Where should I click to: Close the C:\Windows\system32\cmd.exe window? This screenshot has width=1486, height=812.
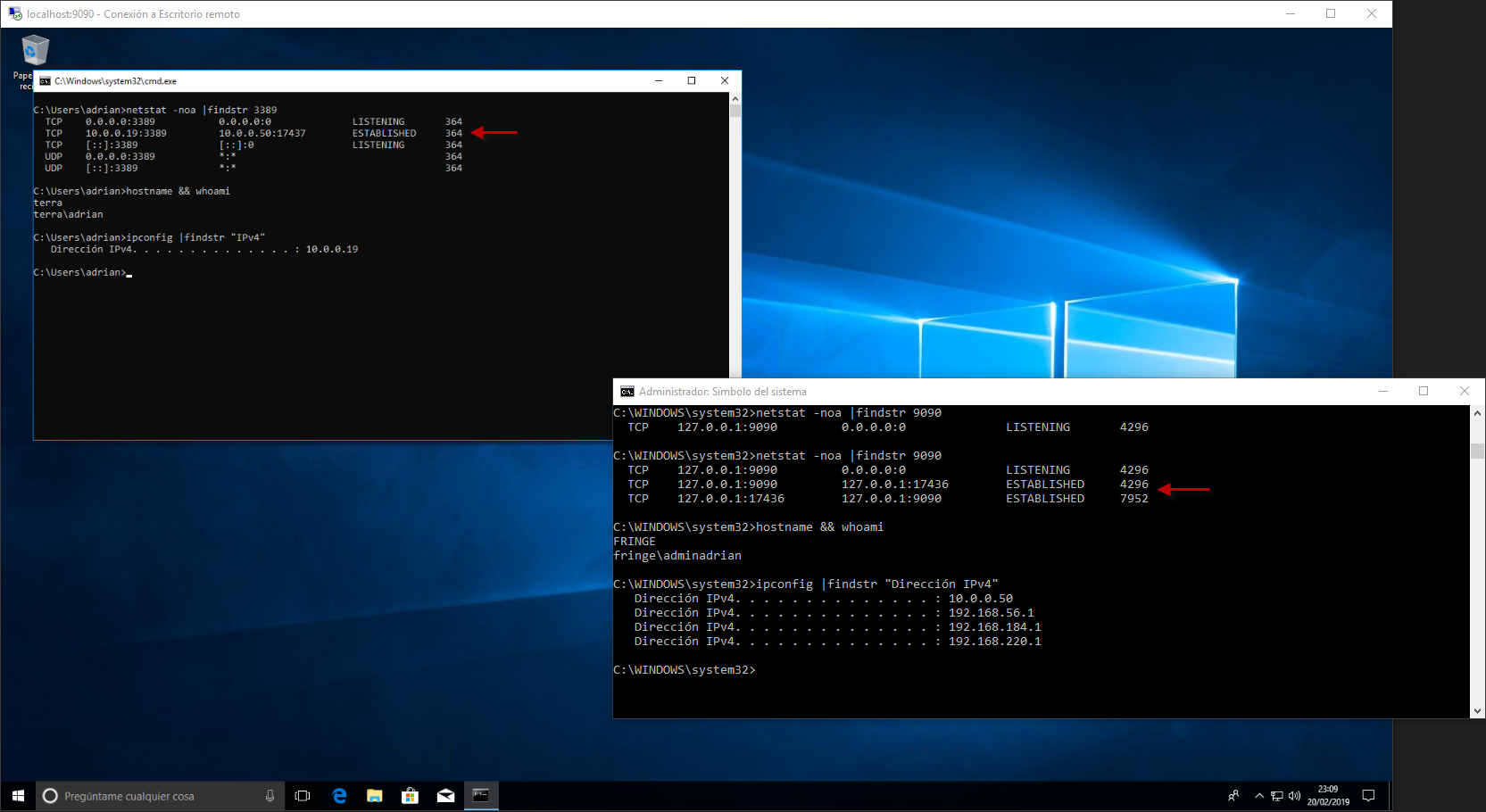pyautogui.click(x=725, y=80)
